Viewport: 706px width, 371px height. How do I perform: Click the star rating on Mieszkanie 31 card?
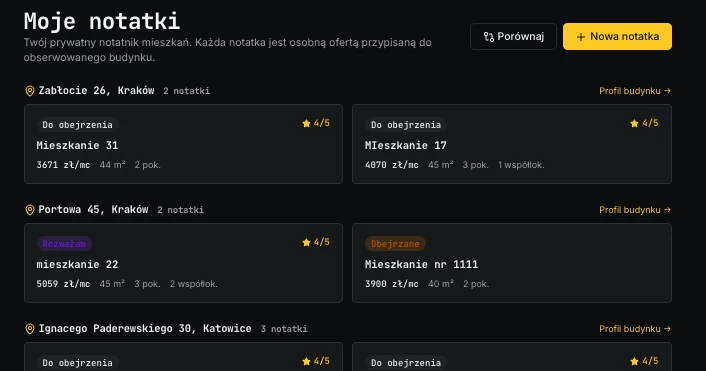[316, 123]
